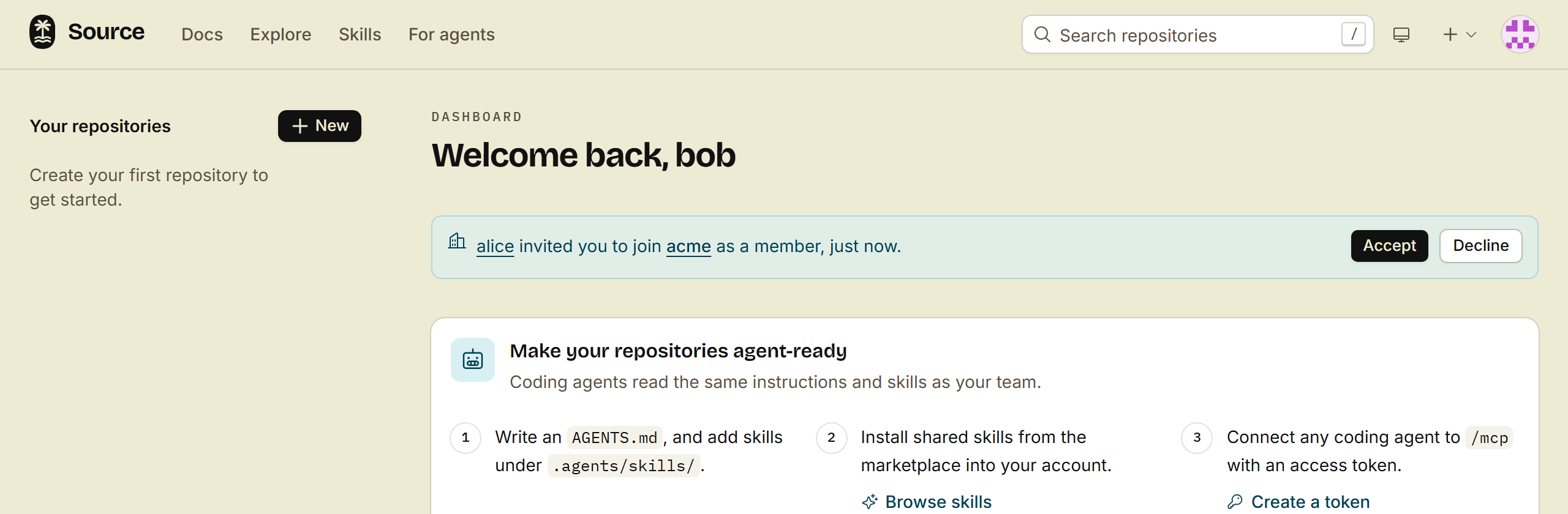Image resolution: width=1568 pixels, height=514 pixels.
Task: Click the 'Your repositories' heading
Action: [100, 126]
